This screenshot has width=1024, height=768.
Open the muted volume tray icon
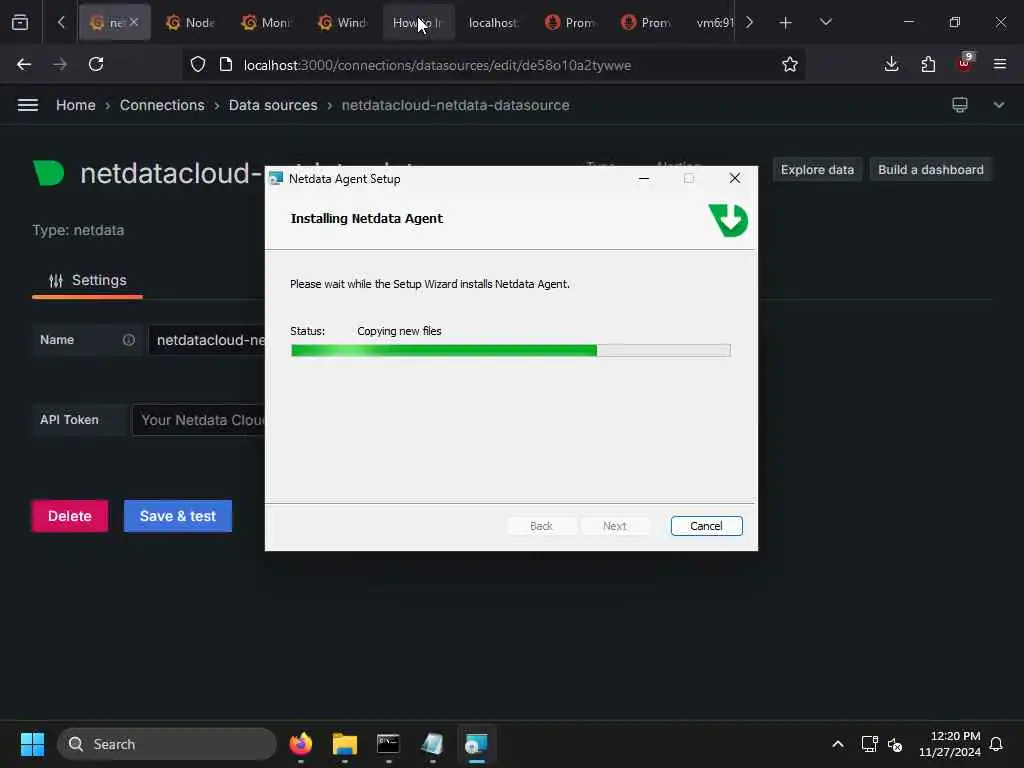tap(895, 745)
